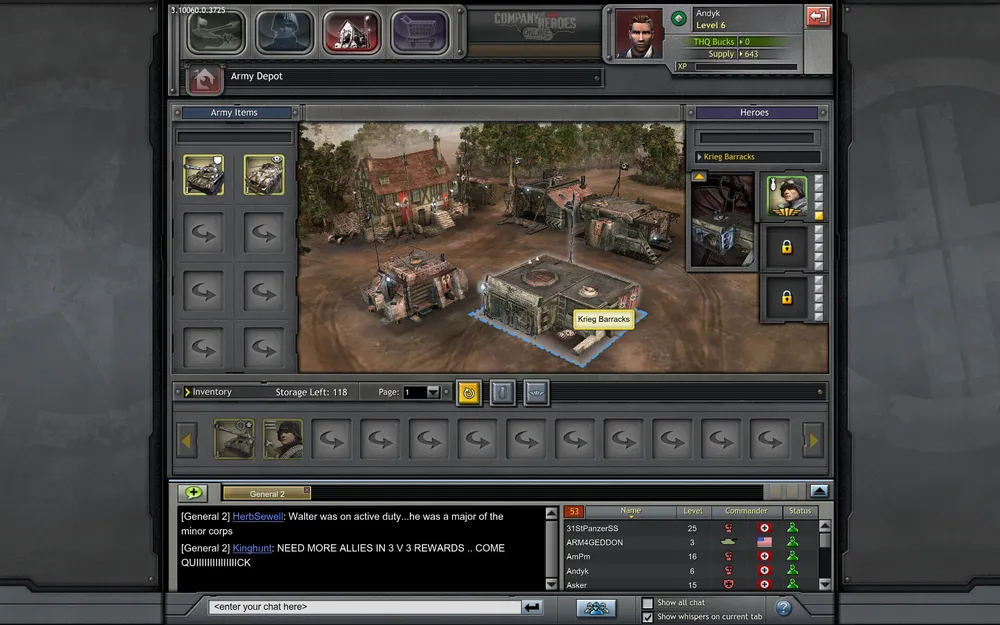The image size is (1000, 625).
Task: Enable the Show all chat checkbox
Action: pos(648,603)
